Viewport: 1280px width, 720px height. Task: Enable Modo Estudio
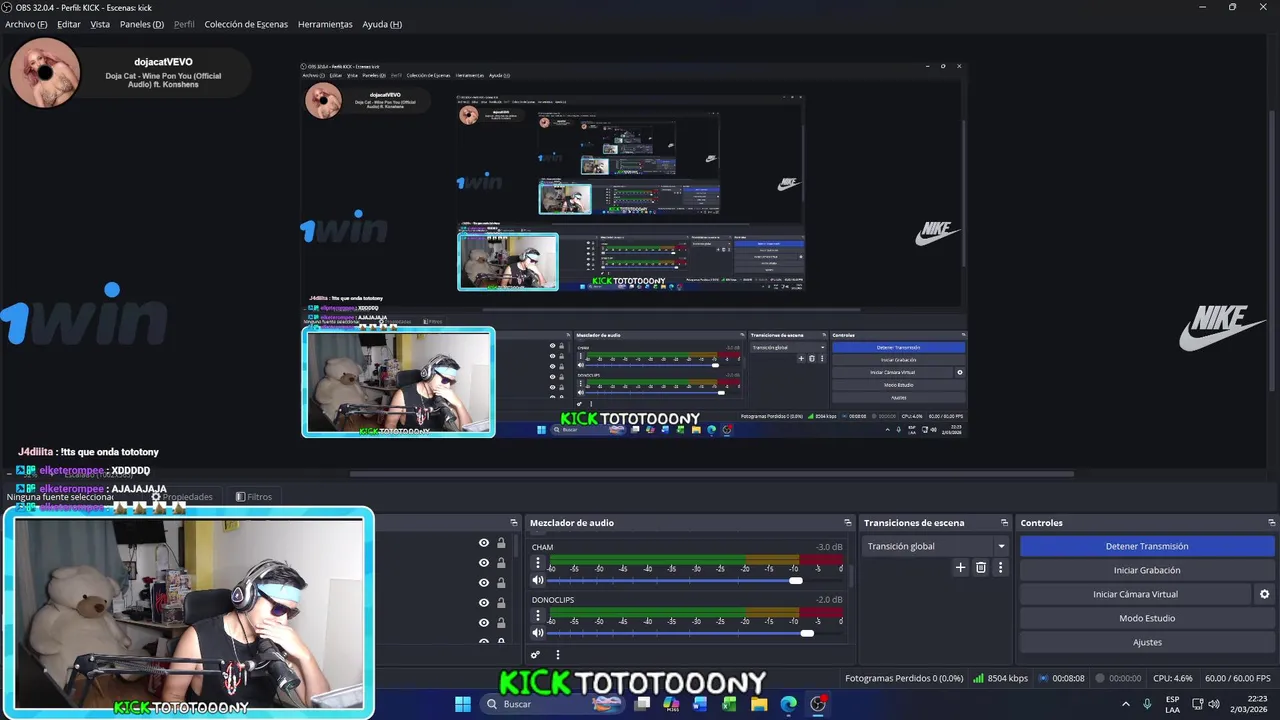[x=1147, y=618]
